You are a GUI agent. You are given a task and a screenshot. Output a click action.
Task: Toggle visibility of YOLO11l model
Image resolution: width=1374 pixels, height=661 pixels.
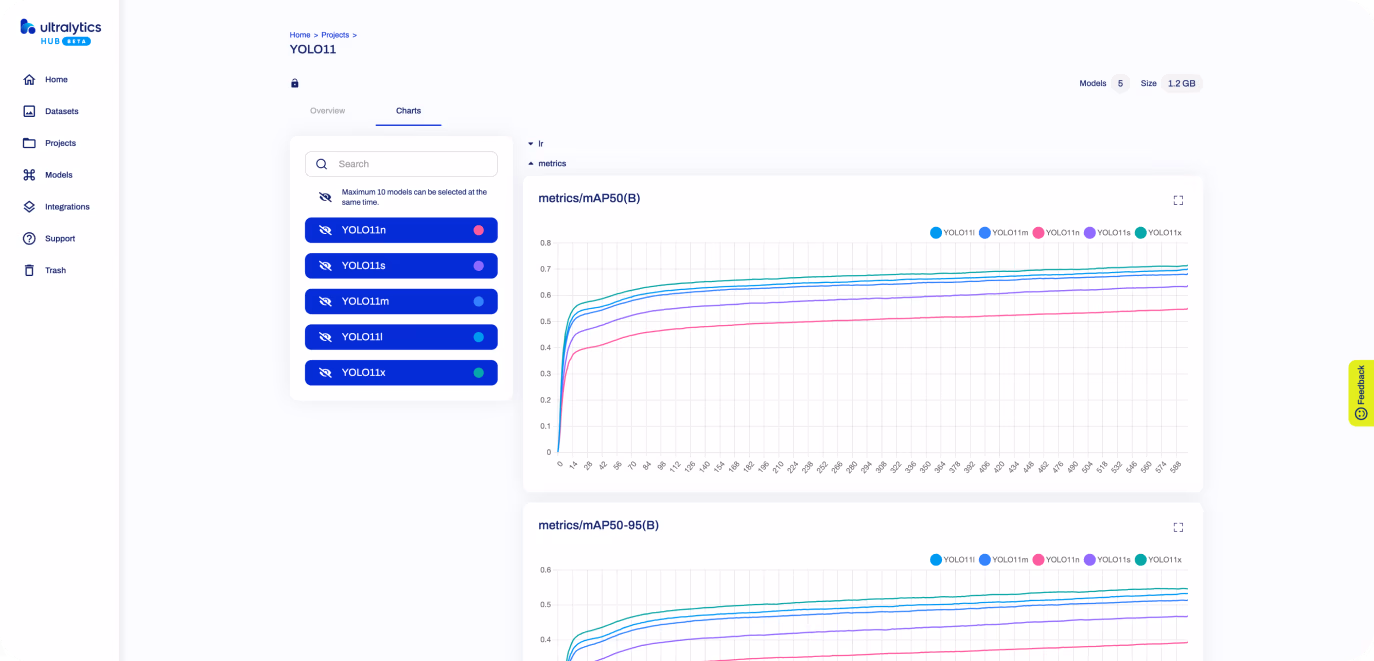click(325, 337)
